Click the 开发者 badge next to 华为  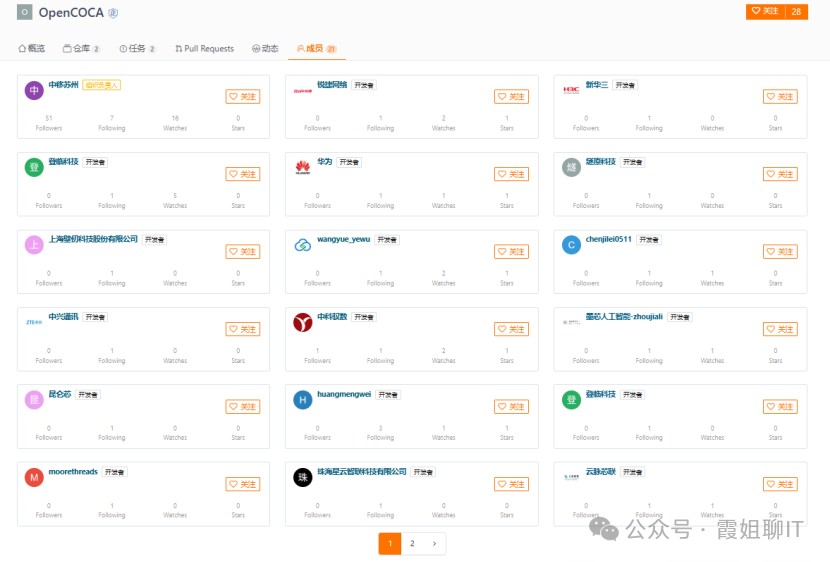coord(349,162)
